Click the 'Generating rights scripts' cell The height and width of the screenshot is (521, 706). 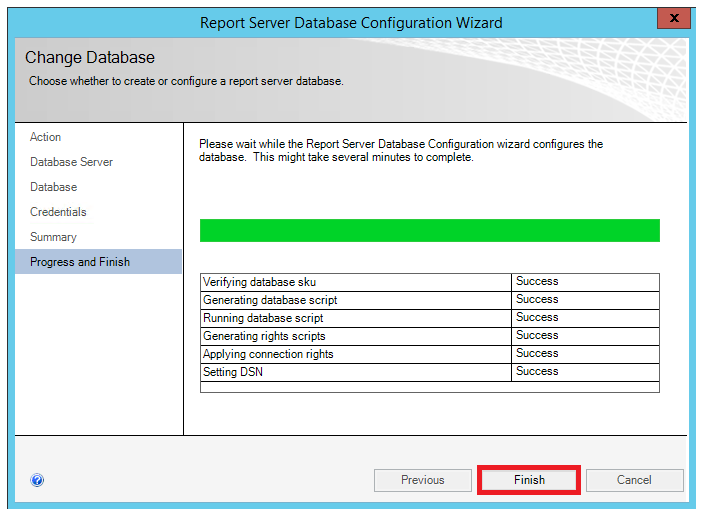pos(356,336)
